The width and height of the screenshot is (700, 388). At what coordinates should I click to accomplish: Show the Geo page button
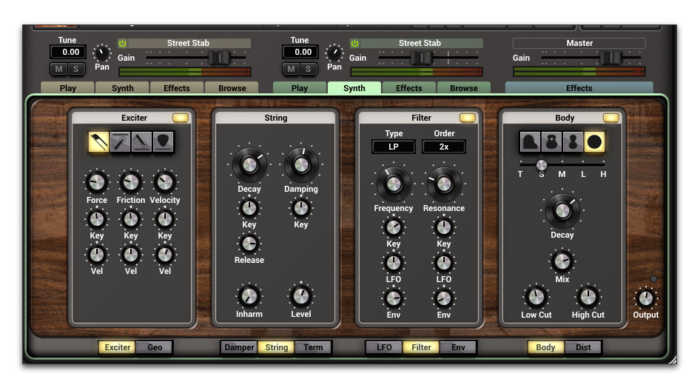coord(154,347)
